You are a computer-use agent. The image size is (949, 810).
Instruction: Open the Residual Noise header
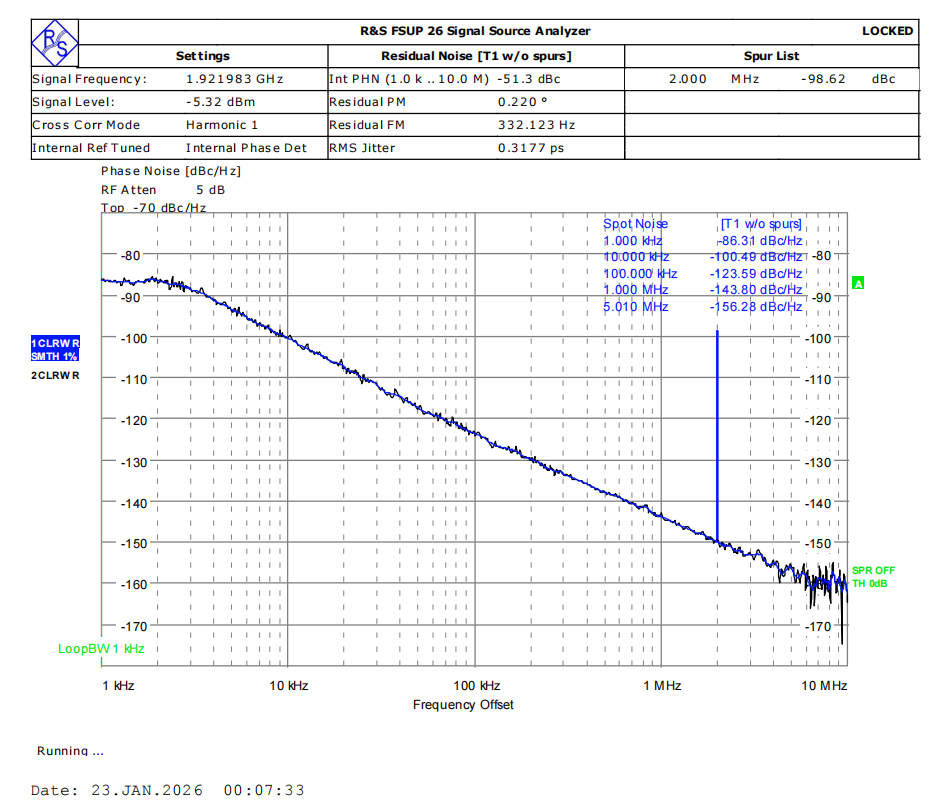tap(476, 56)
